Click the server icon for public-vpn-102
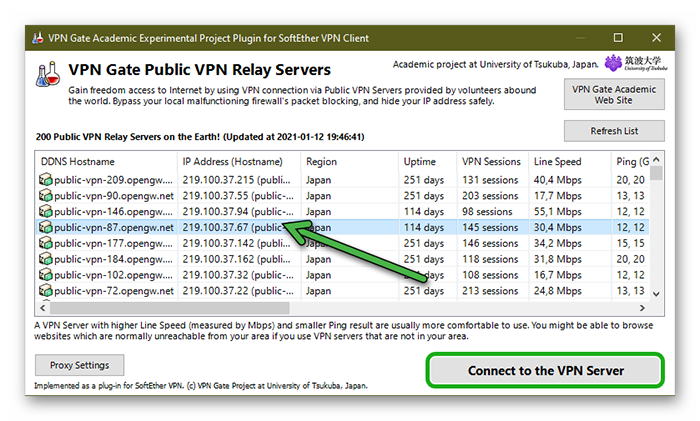The height and width of the screenshot is (421, 700). 45,275
